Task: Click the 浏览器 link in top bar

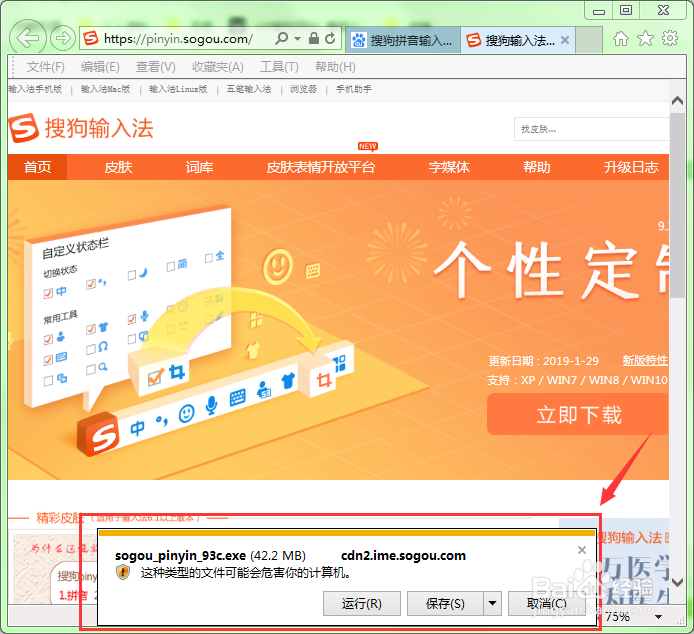Action: pos(303,89)
